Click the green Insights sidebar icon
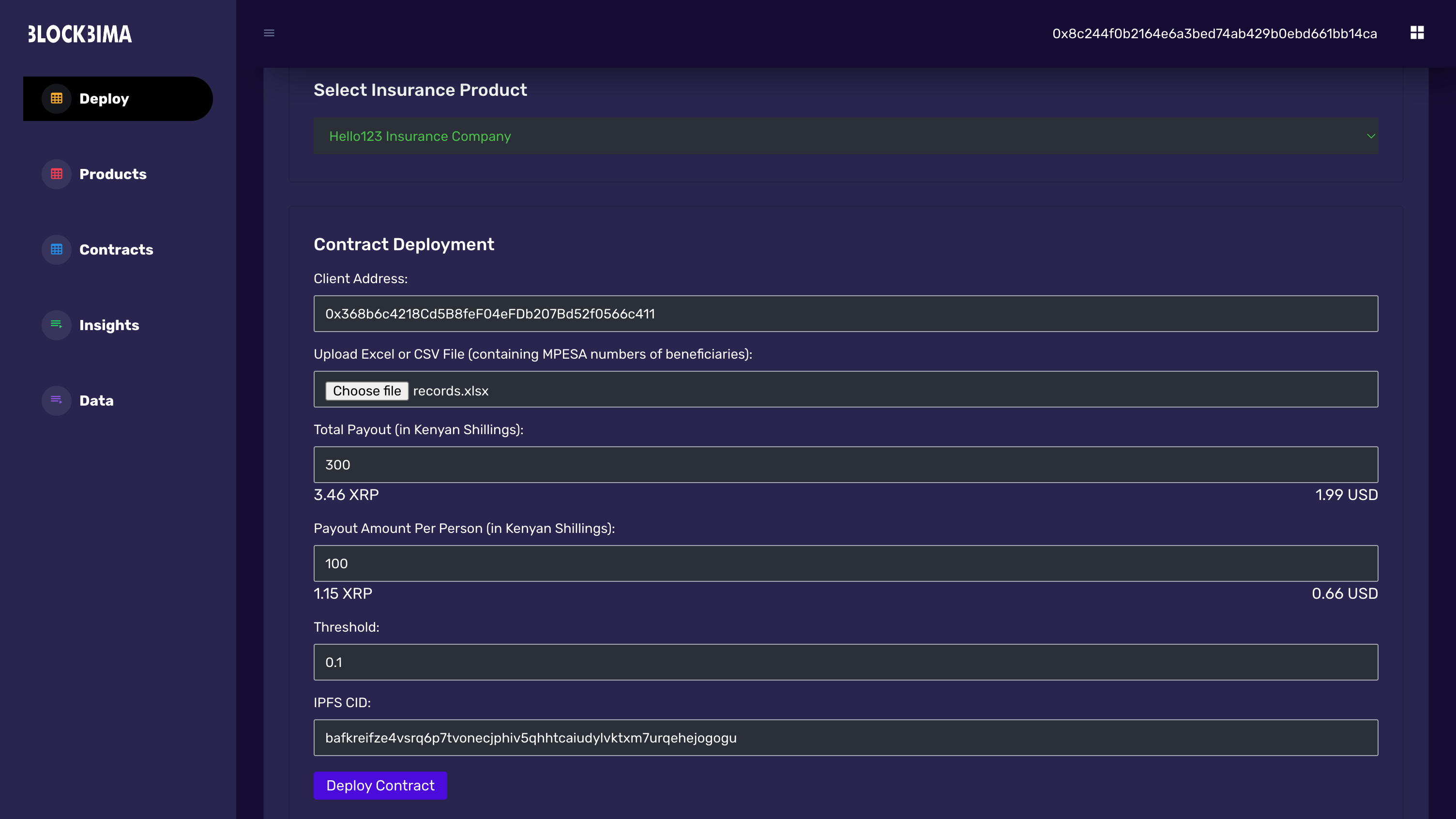The height and width of the screenshot is (819, 1456). tap(57, 325)
